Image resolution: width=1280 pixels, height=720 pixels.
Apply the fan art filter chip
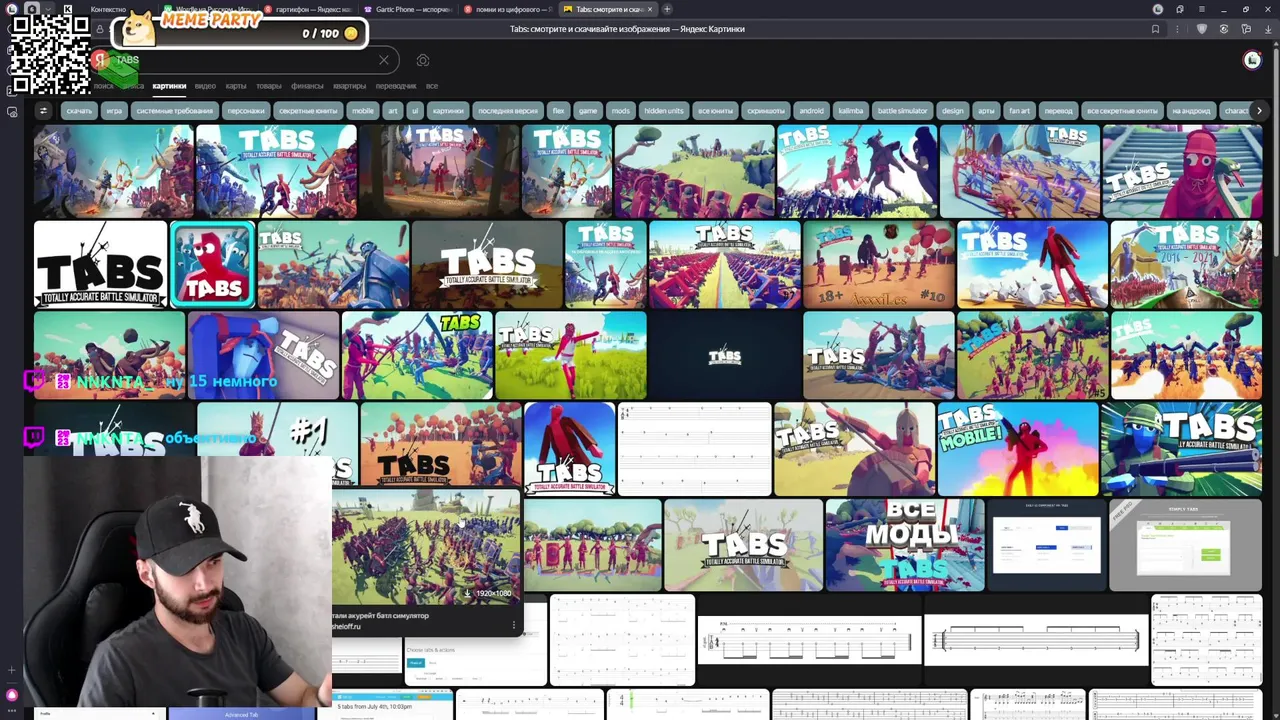point(1019,111)
